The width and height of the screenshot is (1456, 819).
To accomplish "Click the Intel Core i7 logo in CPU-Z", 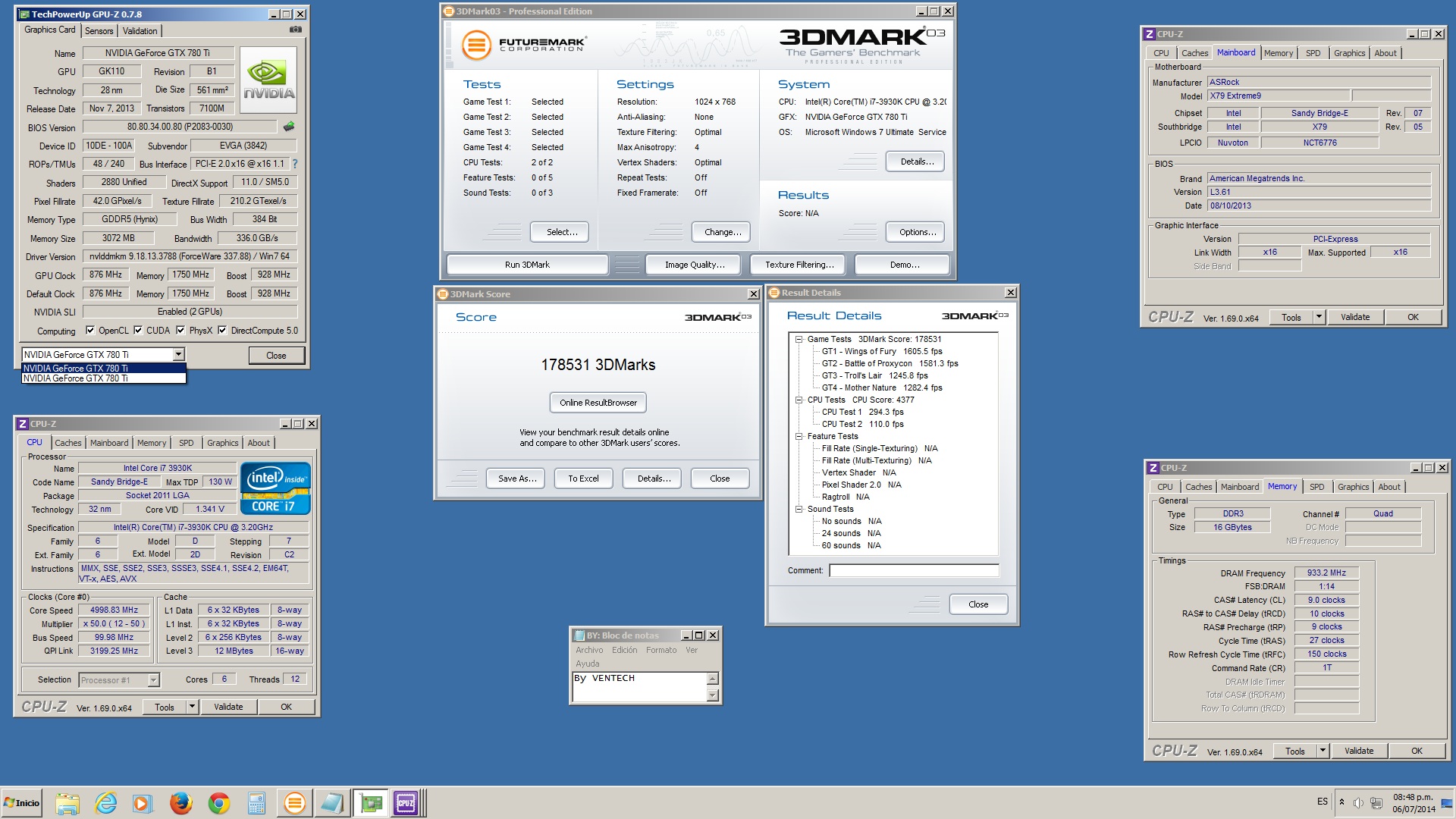I will (275, 489).
